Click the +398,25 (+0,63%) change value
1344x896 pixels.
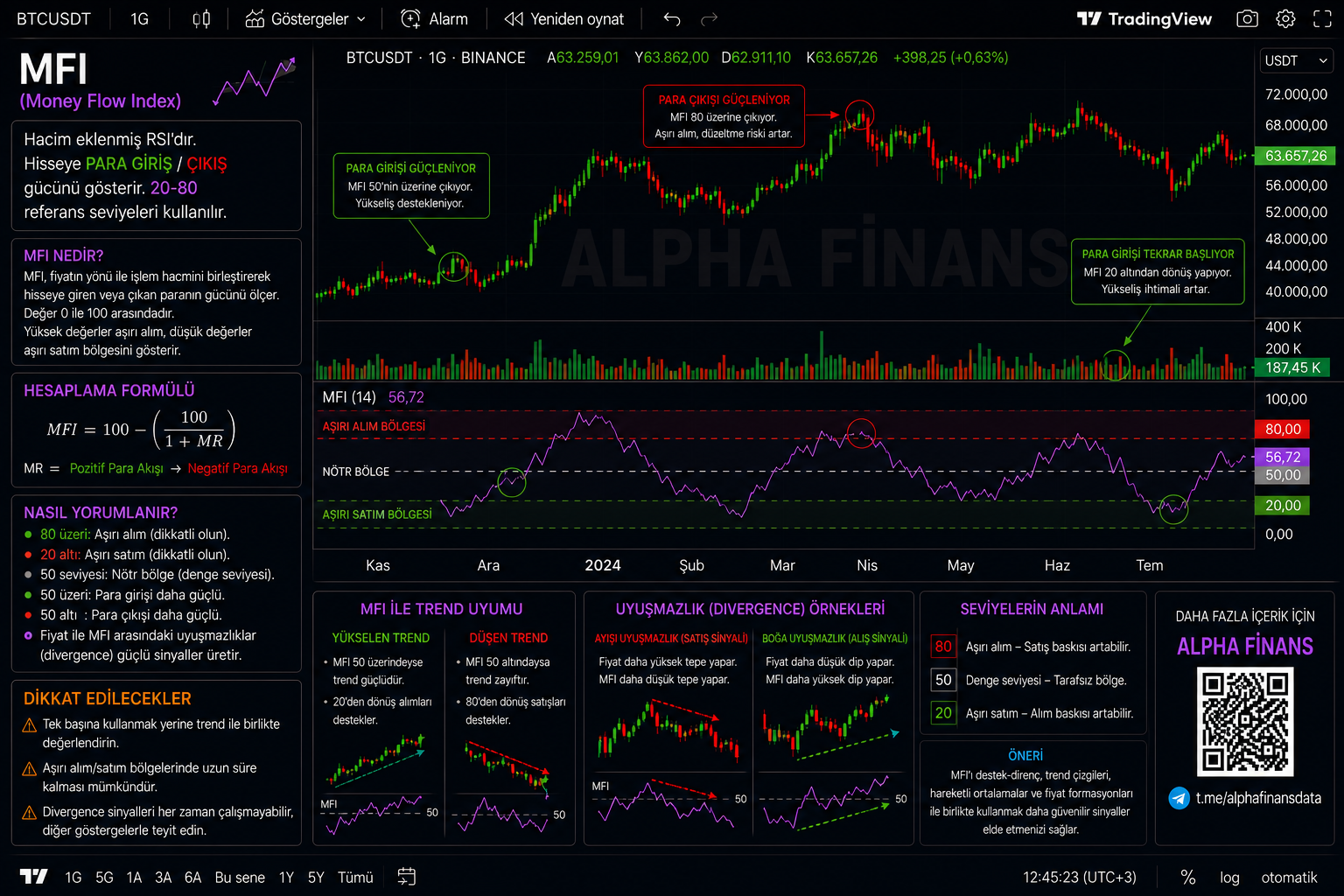[x=950, y=58]
